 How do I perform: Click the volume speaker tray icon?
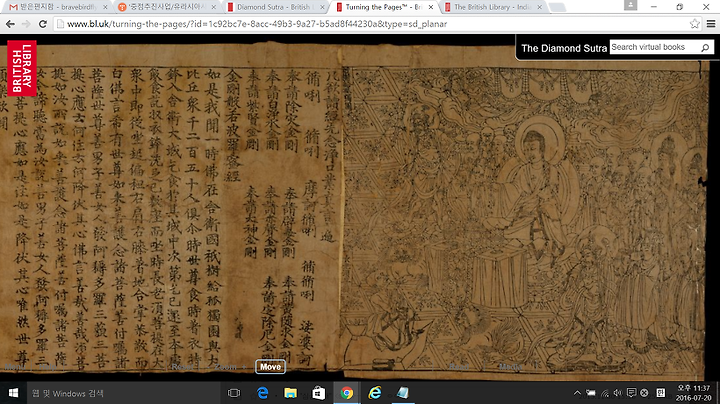[618, 393]
